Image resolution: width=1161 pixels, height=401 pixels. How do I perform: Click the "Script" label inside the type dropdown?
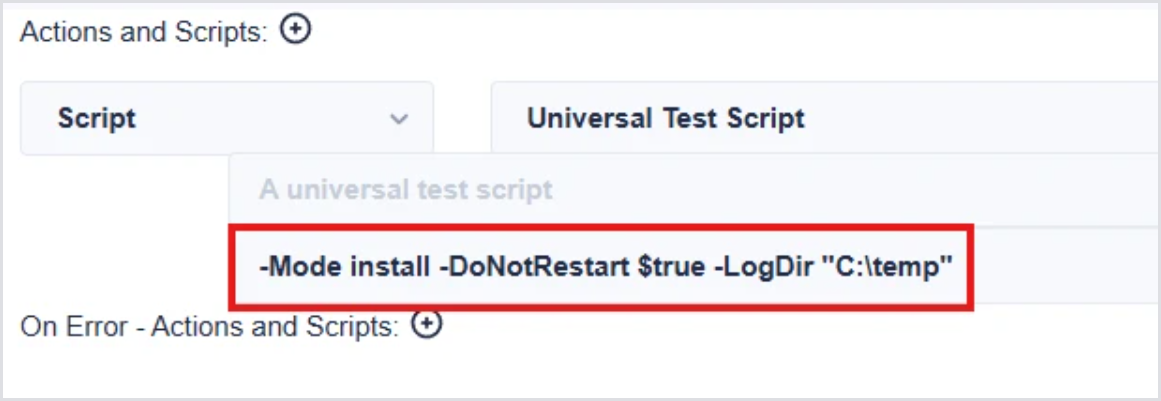pyautogui.click(x=97, y=119)
